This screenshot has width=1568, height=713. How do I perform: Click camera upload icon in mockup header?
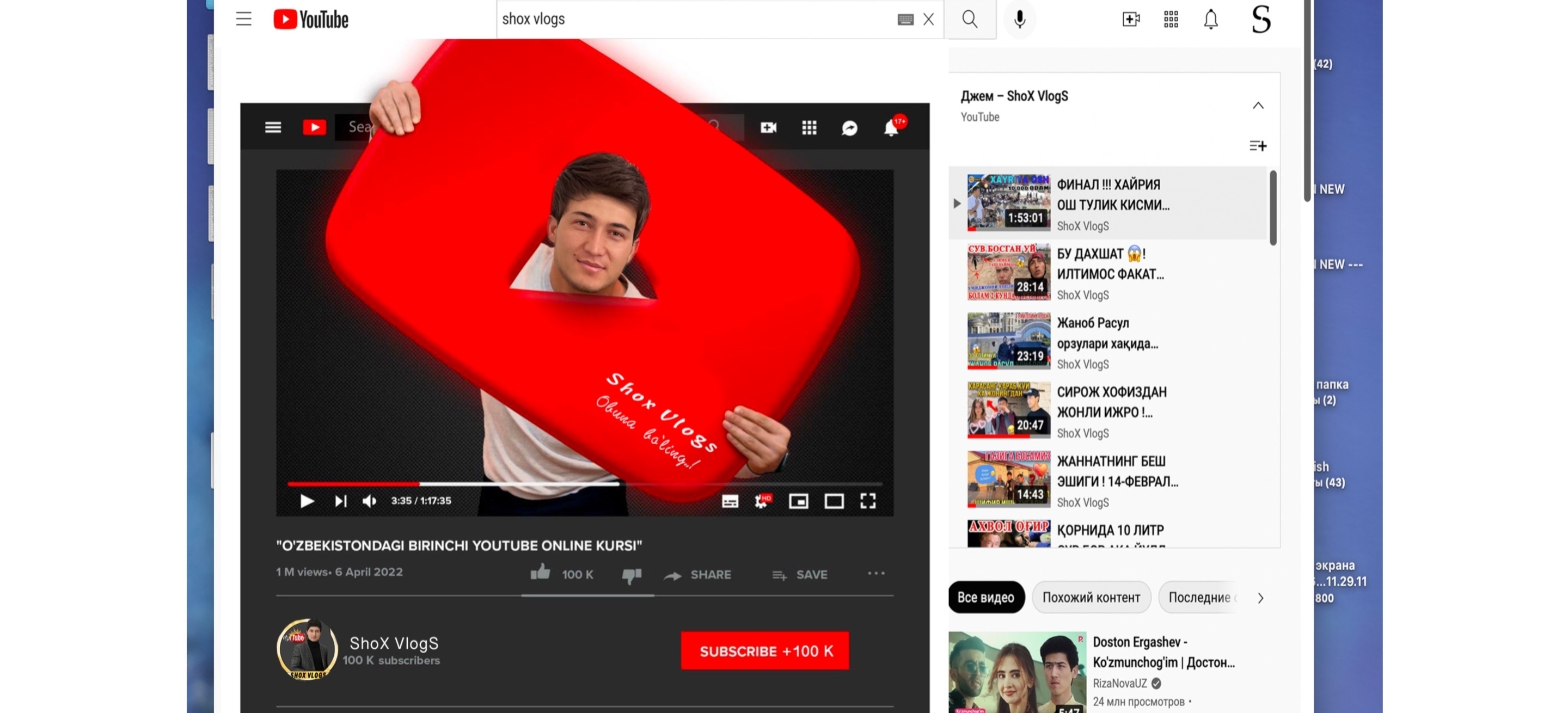[x=768, y=127]
